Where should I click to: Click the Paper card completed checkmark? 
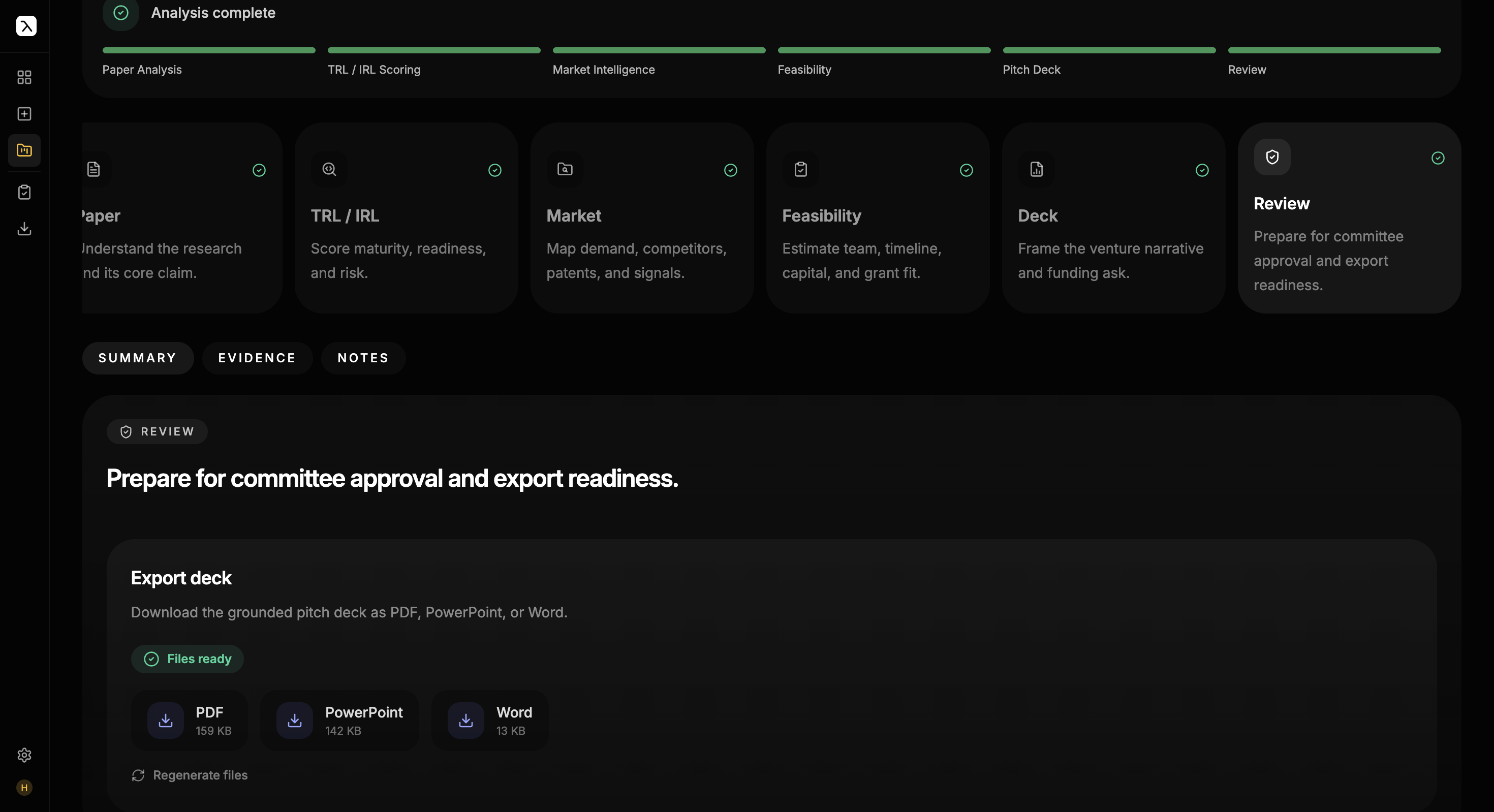point(259,170)
